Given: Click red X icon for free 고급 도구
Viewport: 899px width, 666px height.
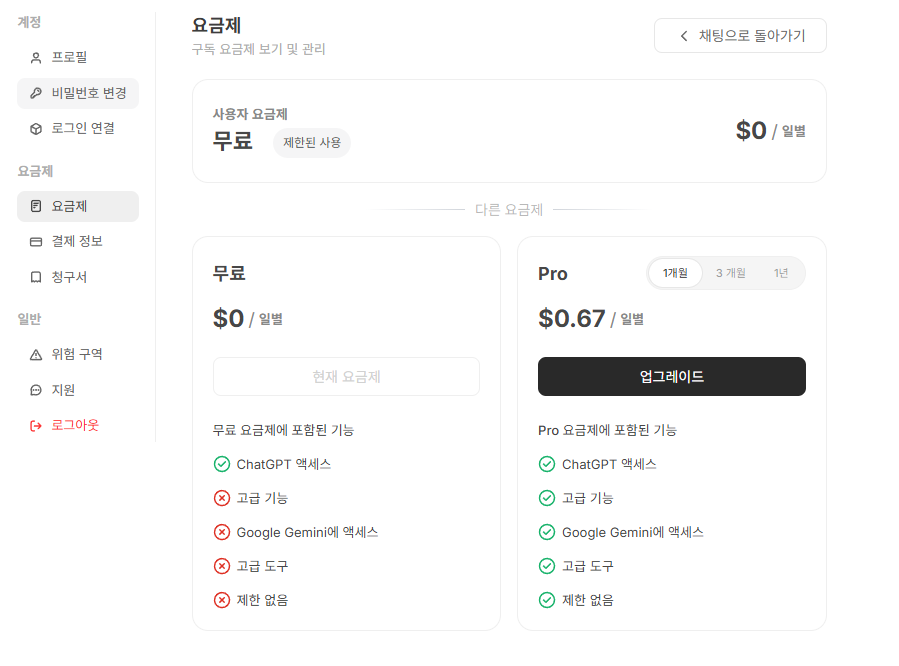Looking at the screenshot, I should 222,566.
